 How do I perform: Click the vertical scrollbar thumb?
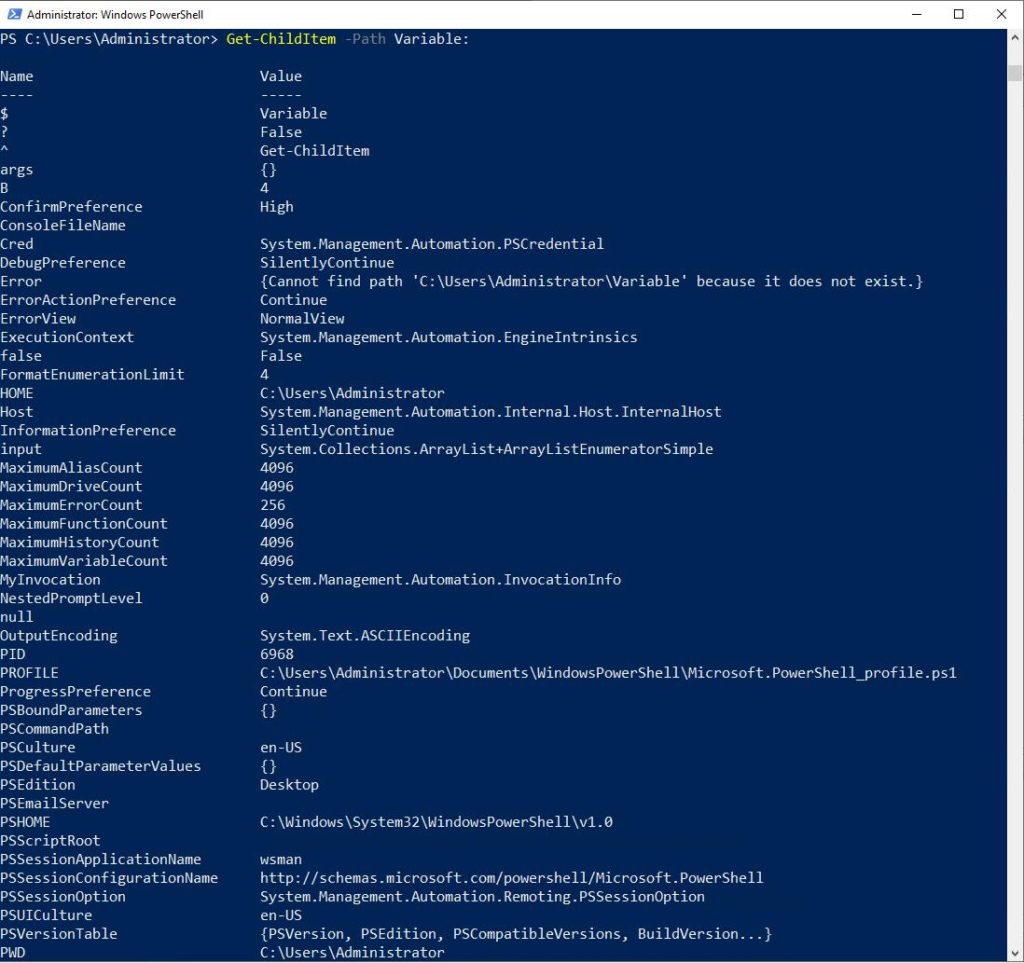1015,72
